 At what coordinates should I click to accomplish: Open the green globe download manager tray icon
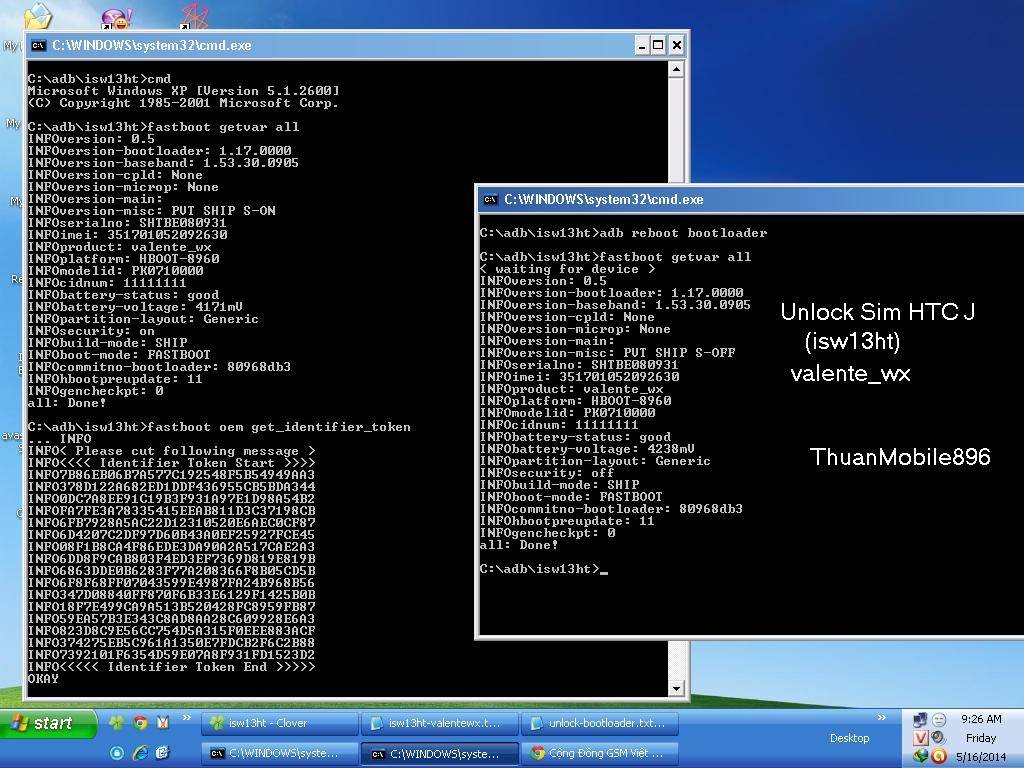pyautogui.click(x=920, y=756)
